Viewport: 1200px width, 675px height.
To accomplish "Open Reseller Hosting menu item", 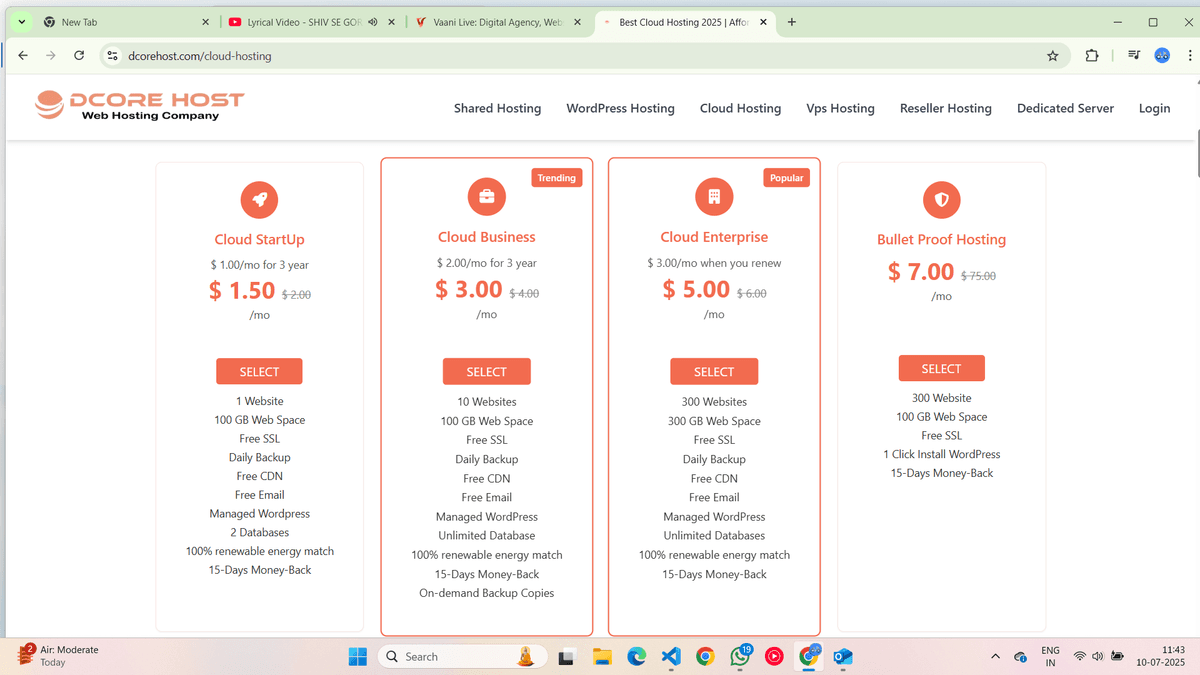I will tap(946, 108).
